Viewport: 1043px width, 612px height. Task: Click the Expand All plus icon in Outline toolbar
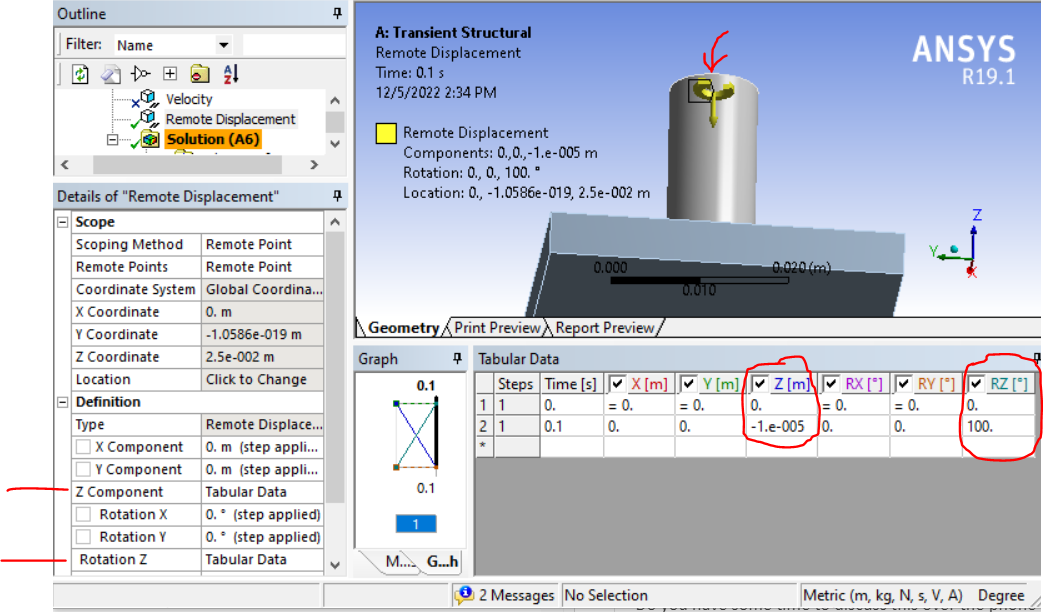(170, 74)
